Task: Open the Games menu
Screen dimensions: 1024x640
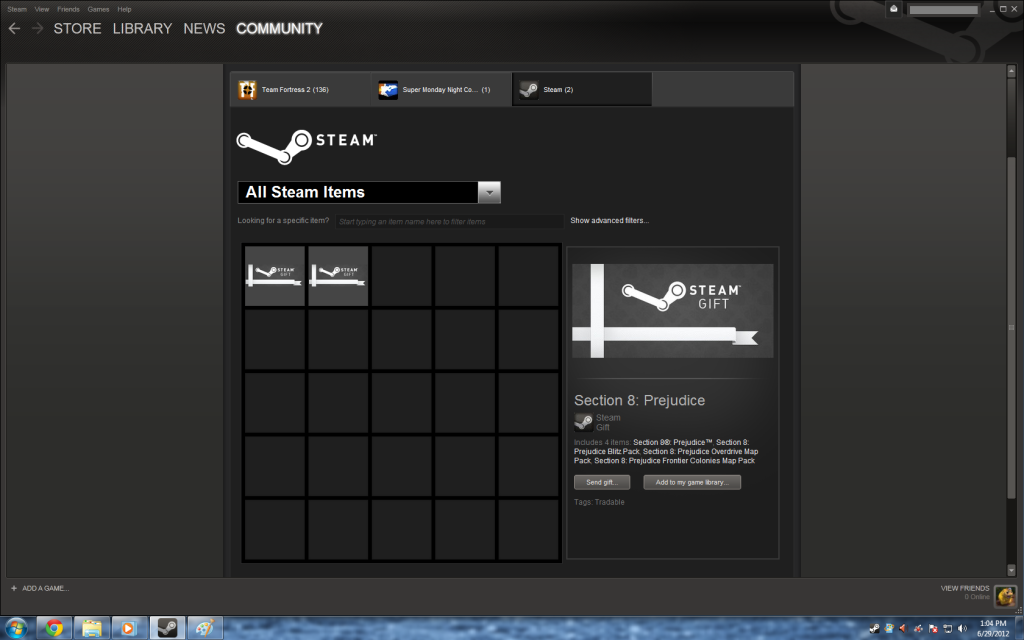Action: coord(98,8)
